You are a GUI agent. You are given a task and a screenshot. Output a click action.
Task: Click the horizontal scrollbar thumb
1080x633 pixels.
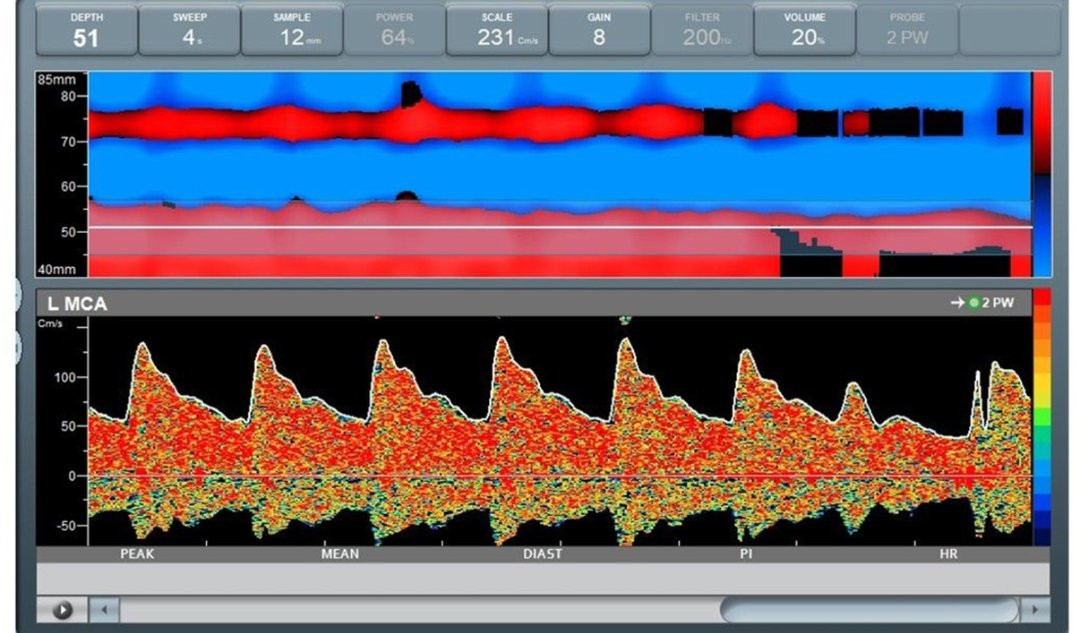point(869,610)
